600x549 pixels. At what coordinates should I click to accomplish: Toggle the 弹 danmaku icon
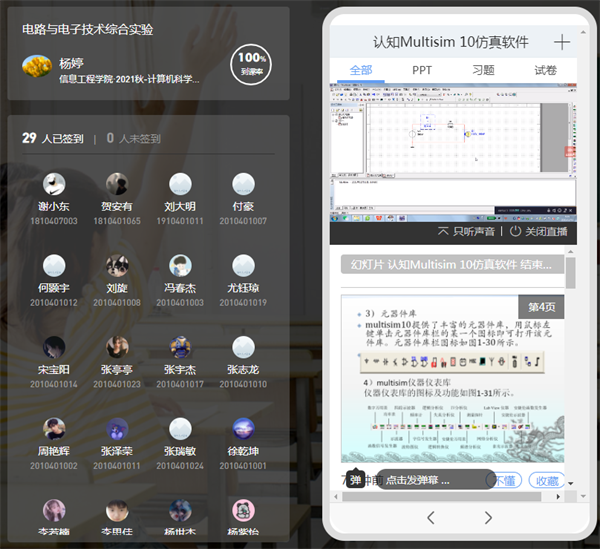coord(355,480)
